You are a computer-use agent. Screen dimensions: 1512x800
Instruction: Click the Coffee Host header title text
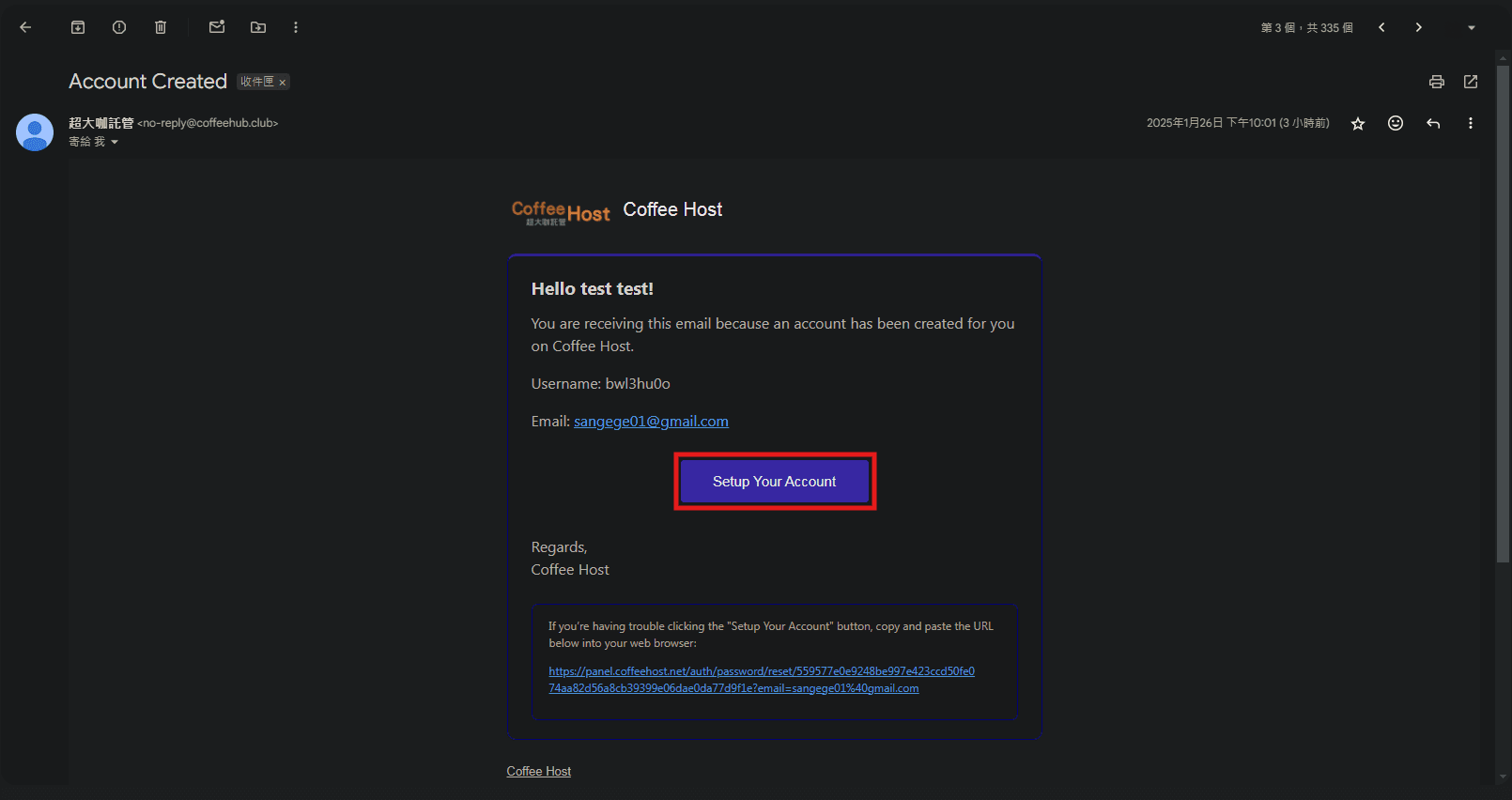click(x=673, y=209)
